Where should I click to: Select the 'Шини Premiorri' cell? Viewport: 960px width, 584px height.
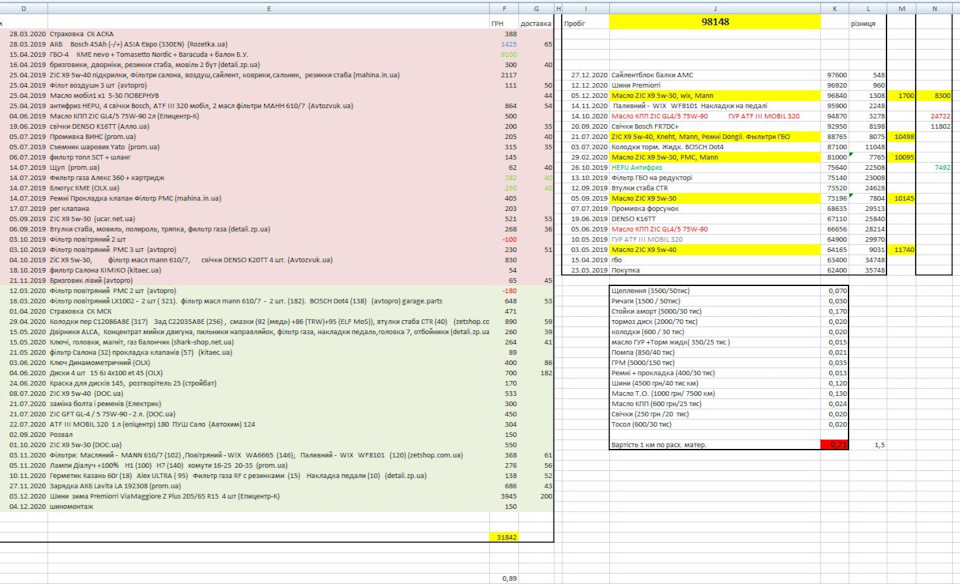tap(715, 85)
